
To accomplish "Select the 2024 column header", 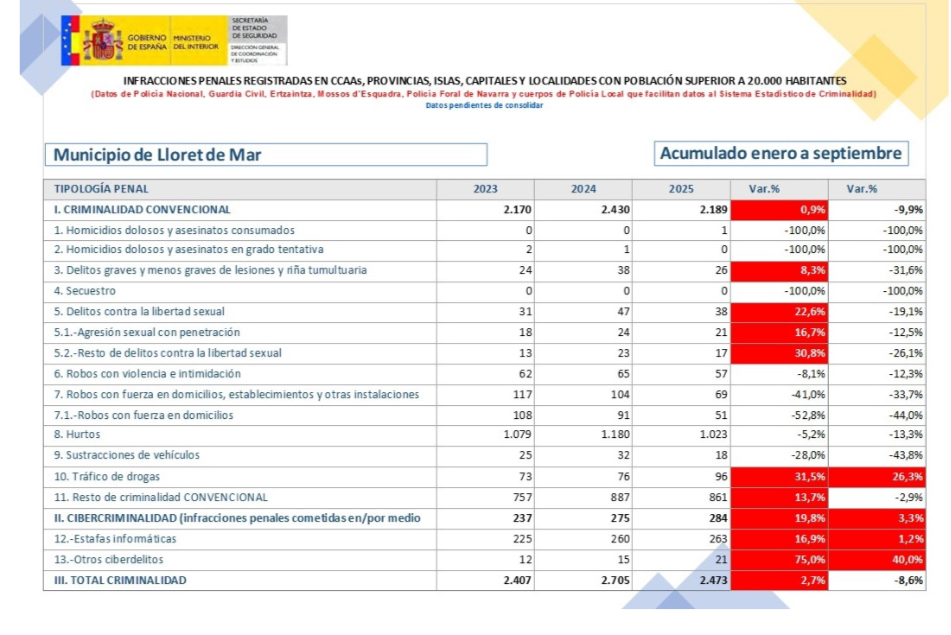I will (x=583, y=189).
